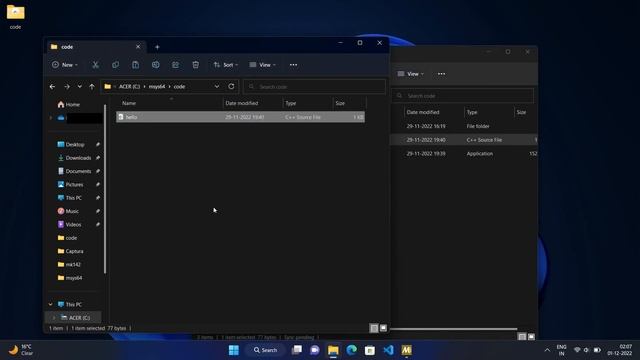Viewport: 640px width, 360px height.
Task: Go forward with the right arrow
Action: coord(67,87)
